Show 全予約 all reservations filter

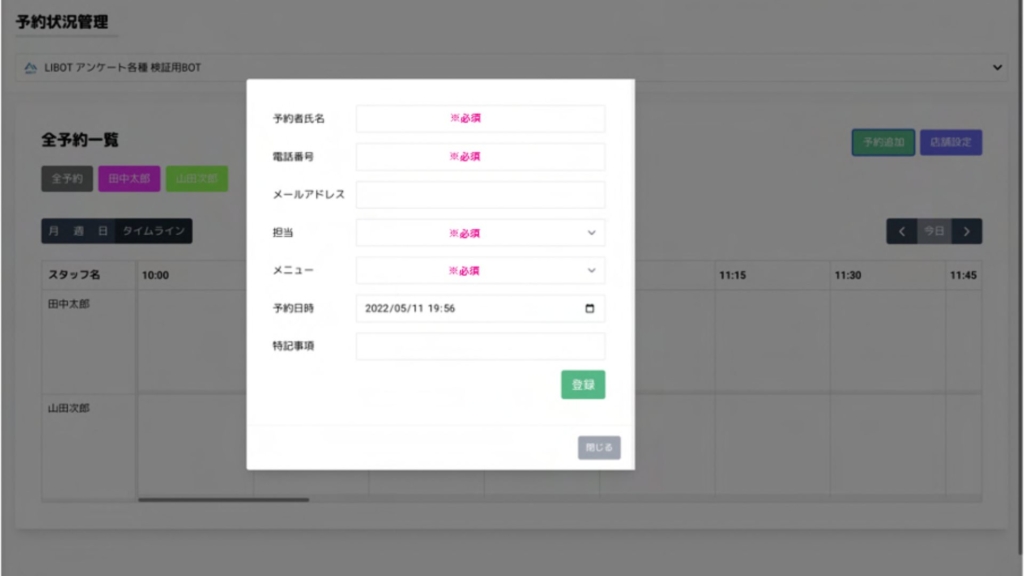[67, 179]
